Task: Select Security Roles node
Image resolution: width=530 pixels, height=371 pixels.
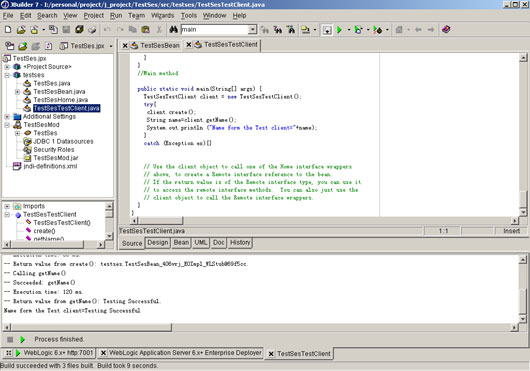Action: point(54,150)
